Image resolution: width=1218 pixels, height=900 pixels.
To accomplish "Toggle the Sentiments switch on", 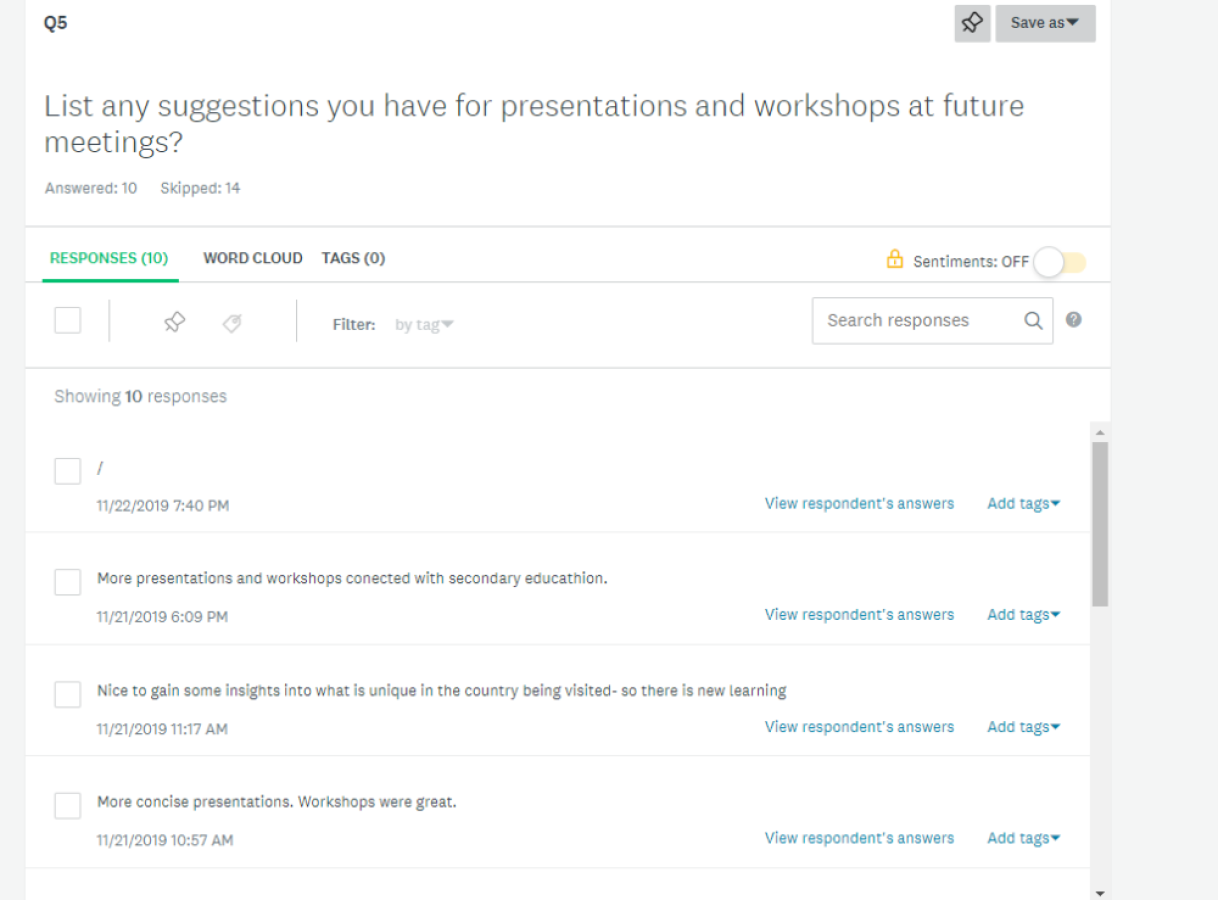I will pyautogui.click(x=1060, y=262).
